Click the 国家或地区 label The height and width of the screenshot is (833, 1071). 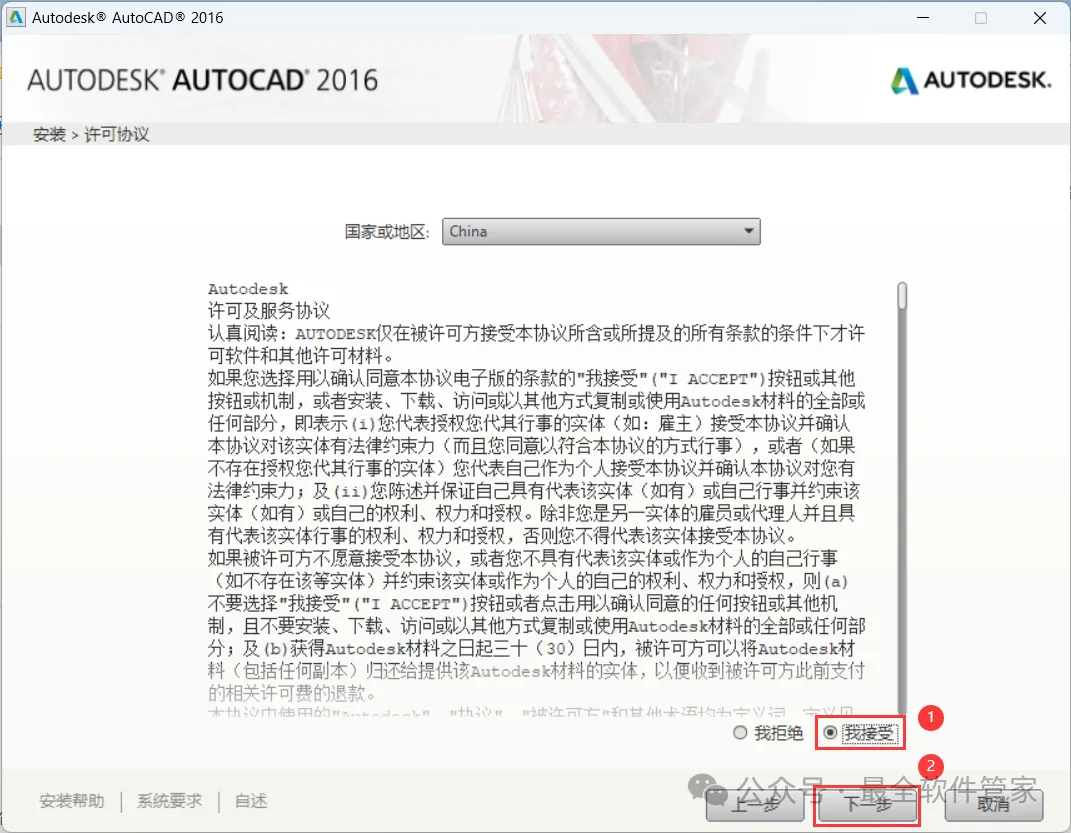[x=387, y=232]
